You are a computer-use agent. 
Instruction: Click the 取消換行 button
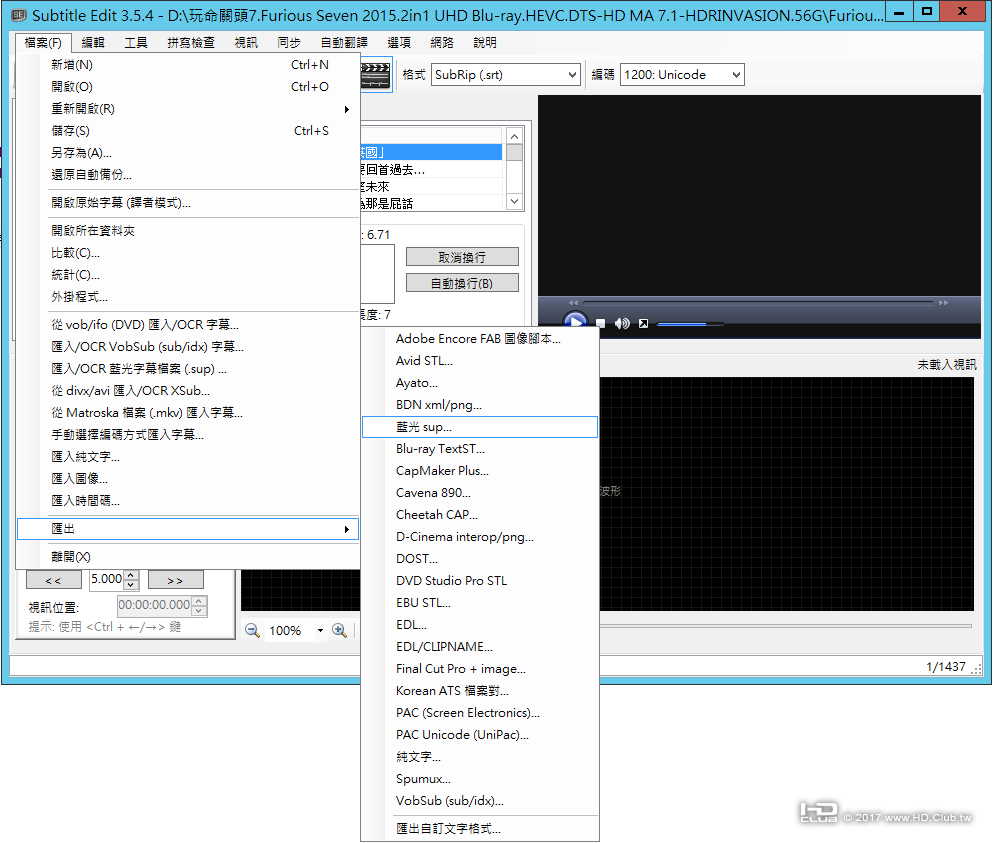462,257
